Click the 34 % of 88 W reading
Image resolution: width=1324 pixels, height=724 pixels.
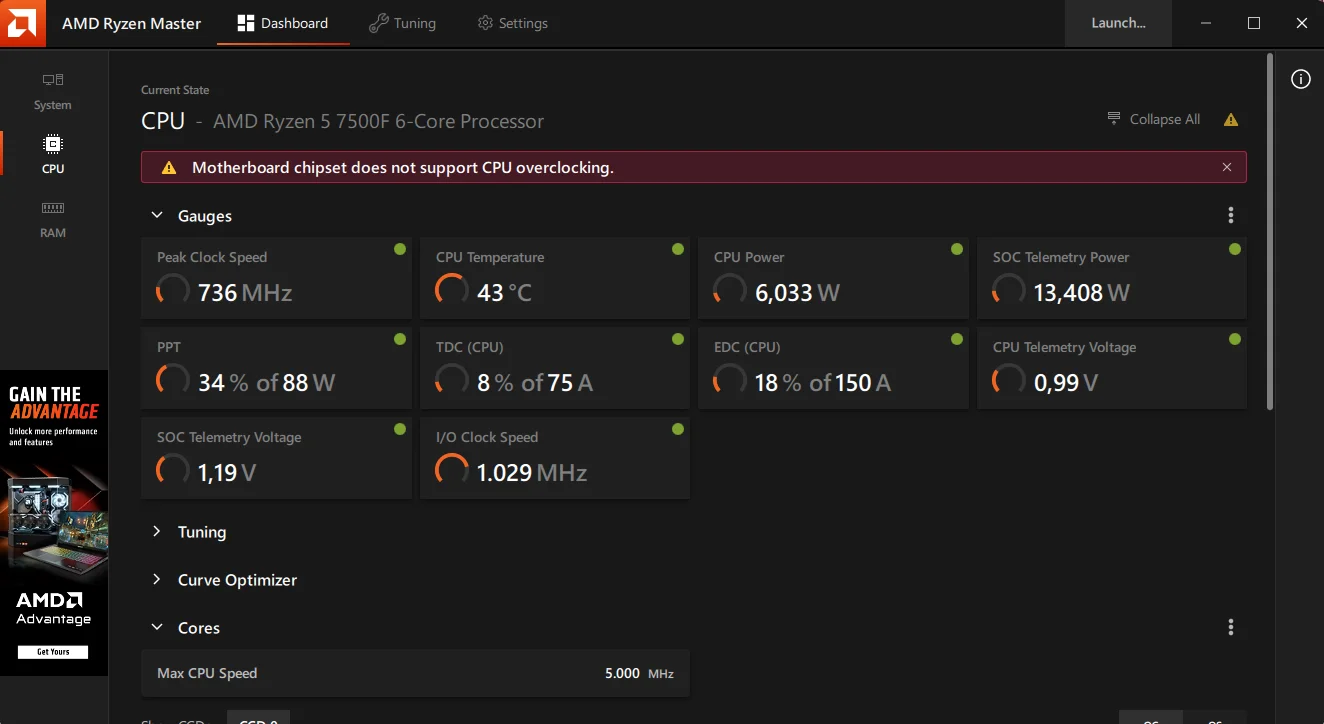(x=266, y=383)
